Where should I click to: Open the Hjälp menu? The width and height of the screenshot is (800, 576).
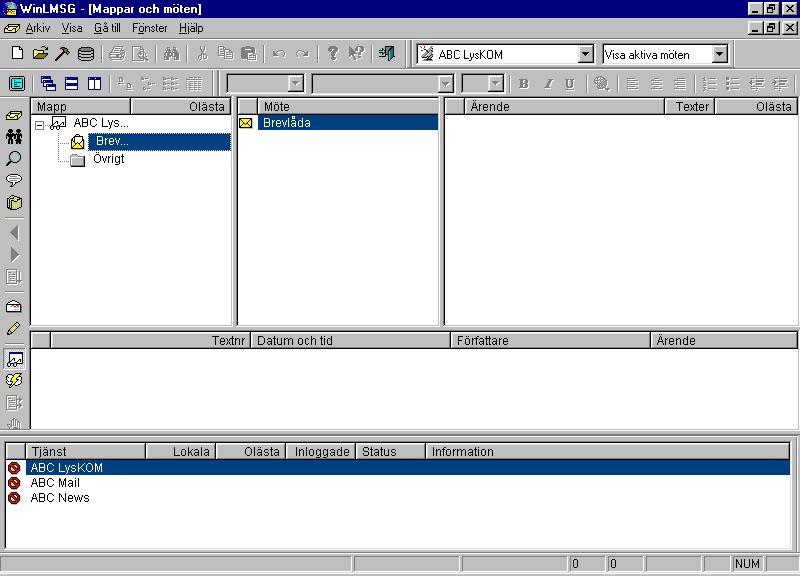pyautogui.click(x=191, y=28)
